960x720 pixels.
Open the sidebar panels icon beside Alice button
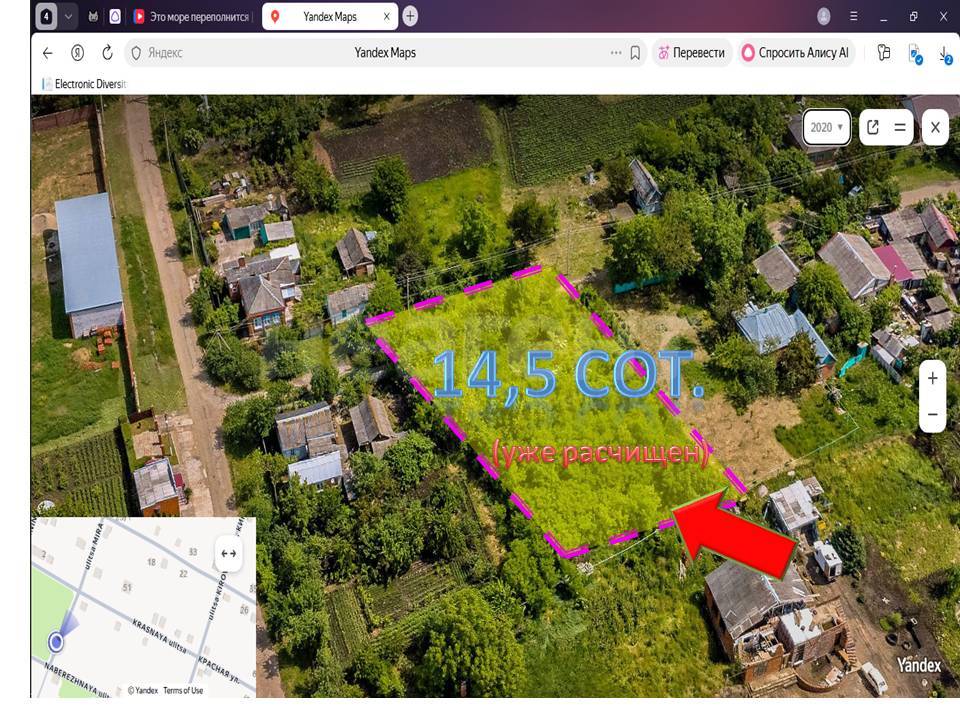pyautogui.click(x=883, y=53)
